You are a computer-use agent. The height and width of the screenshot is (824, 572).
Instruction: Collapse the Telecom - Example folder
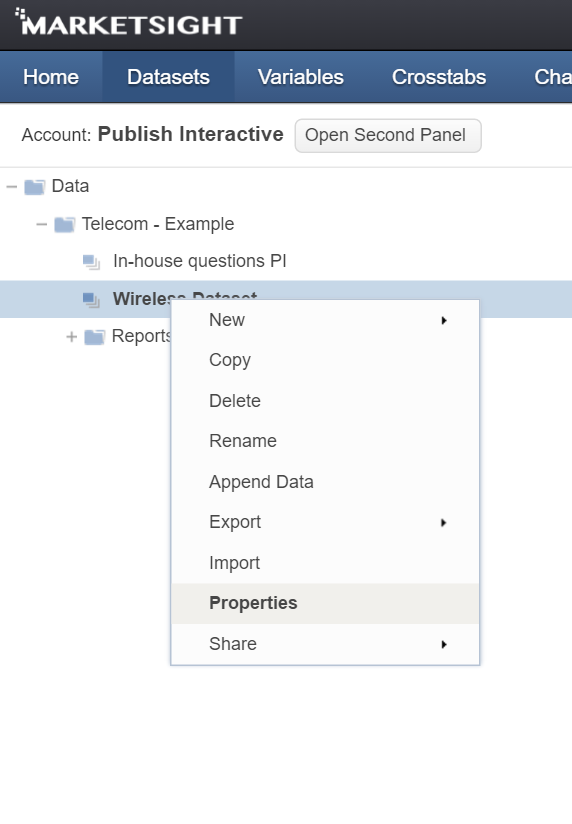[x=42, y=224]
